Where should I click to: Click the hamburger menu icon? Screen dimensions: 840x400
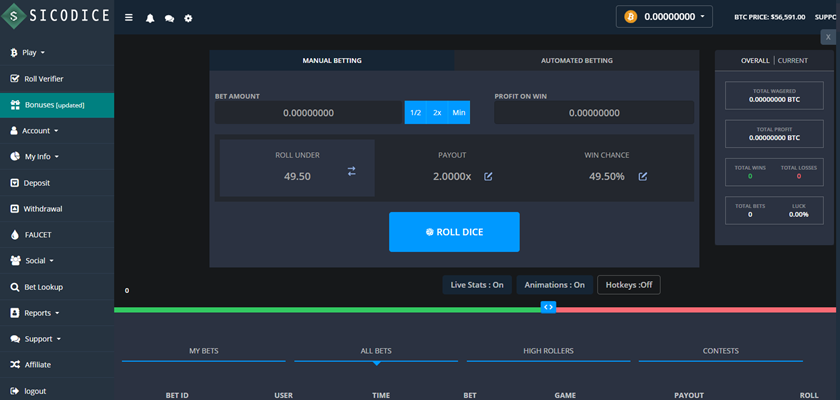click(x=129, y=18)
